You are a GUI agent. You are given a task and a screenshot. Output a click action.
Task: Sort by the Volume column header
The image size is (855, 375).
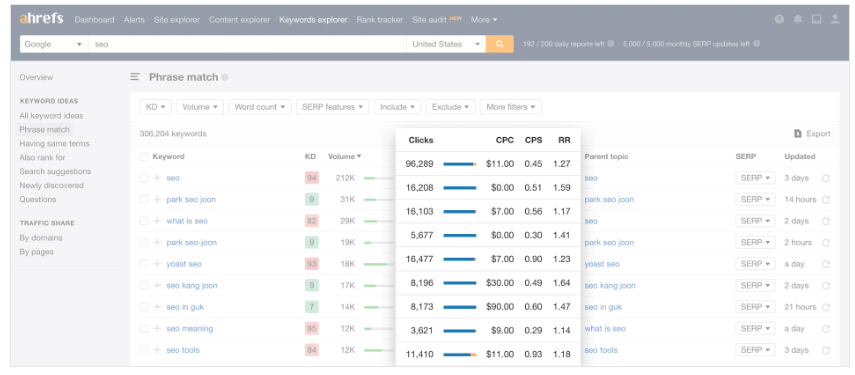click(345, 156)
